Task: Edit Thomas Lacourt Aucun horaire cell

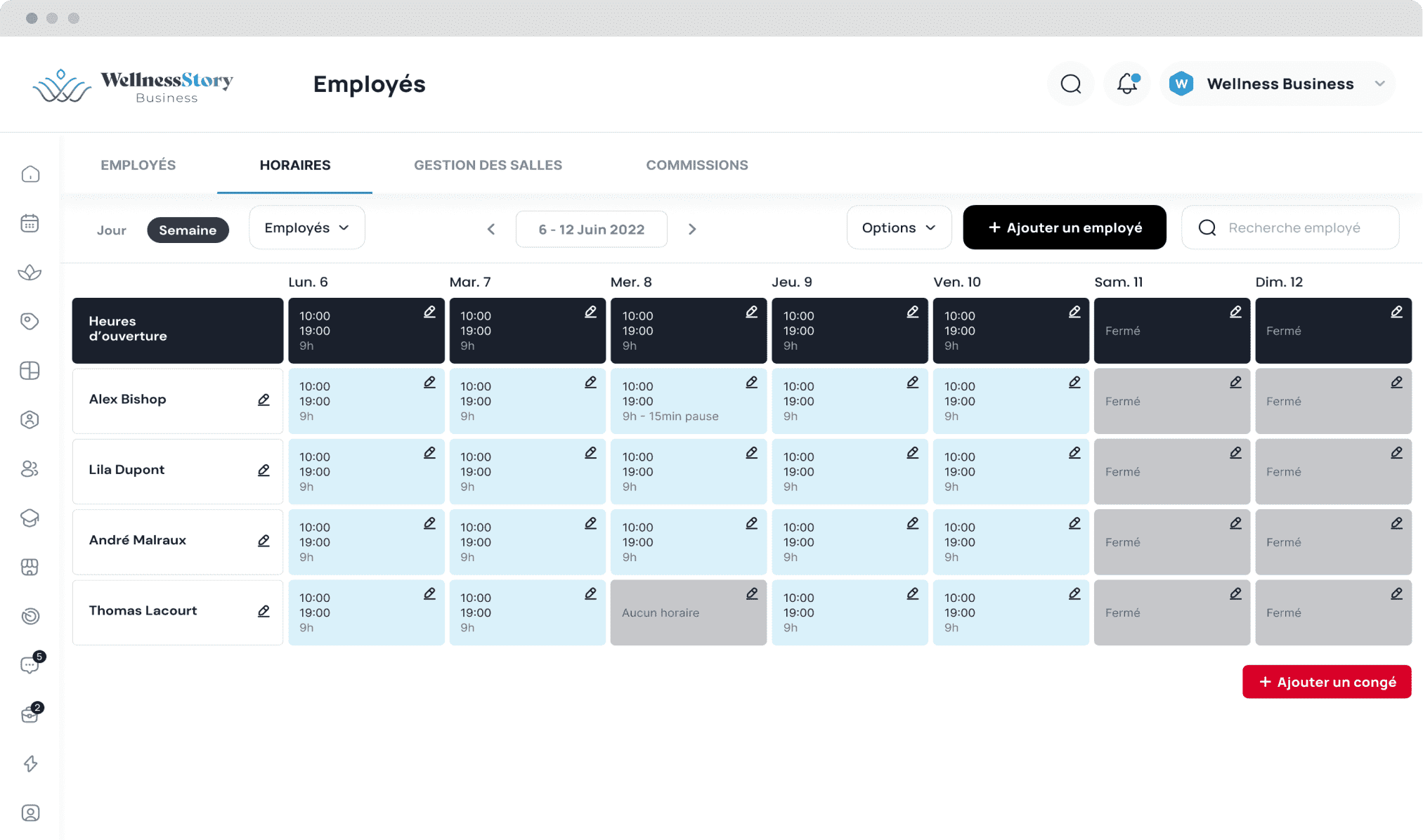Action: tap(752, 593)
